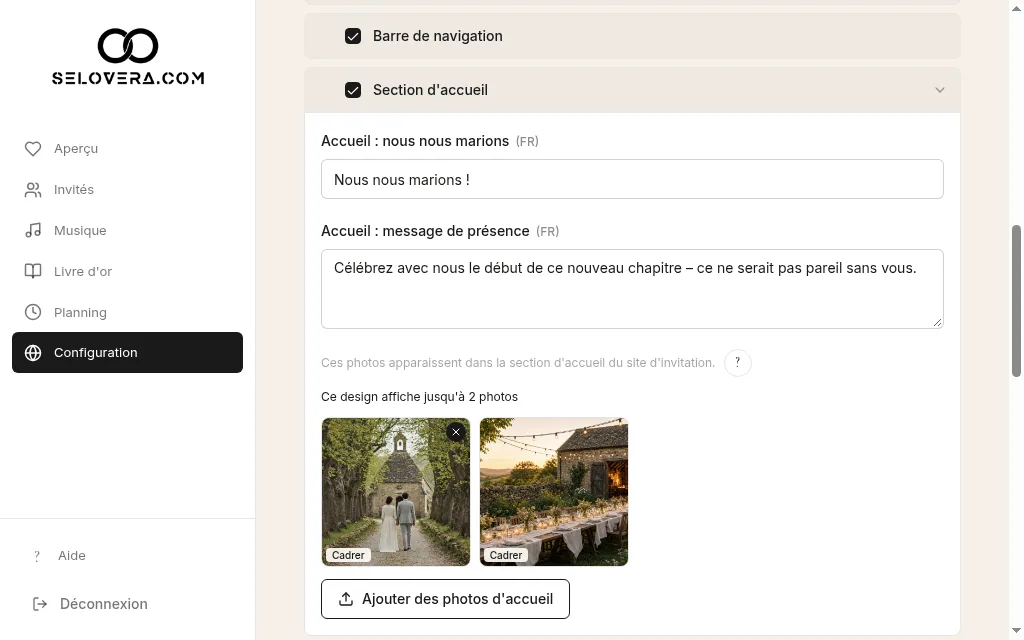The image size is (1024, 640).
Task: Click Ce design affiche jusqu'à 2 photos text
Action: click(419, 397)
